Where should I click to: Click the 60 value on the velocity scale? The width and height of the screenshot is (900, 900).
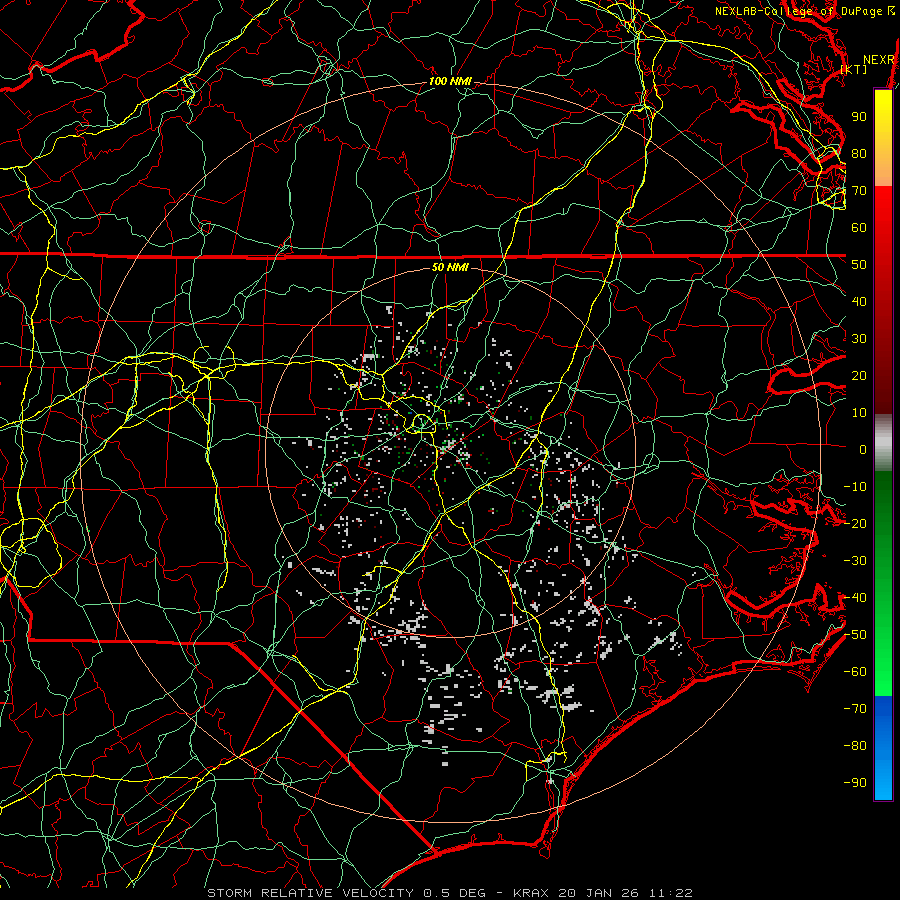pos(859,228)
